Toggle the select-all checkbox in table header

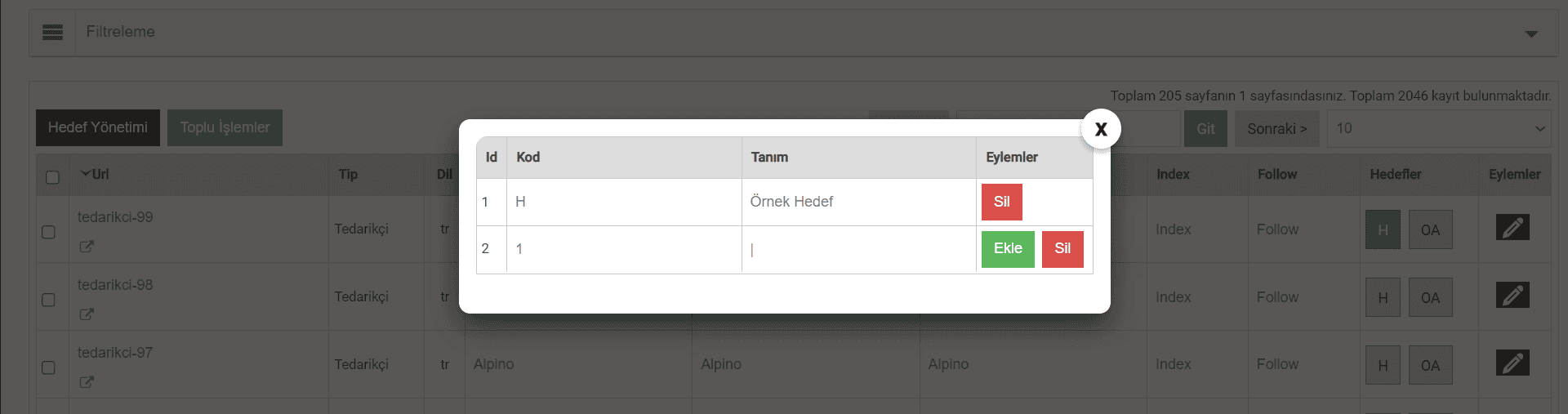[53, 177]
